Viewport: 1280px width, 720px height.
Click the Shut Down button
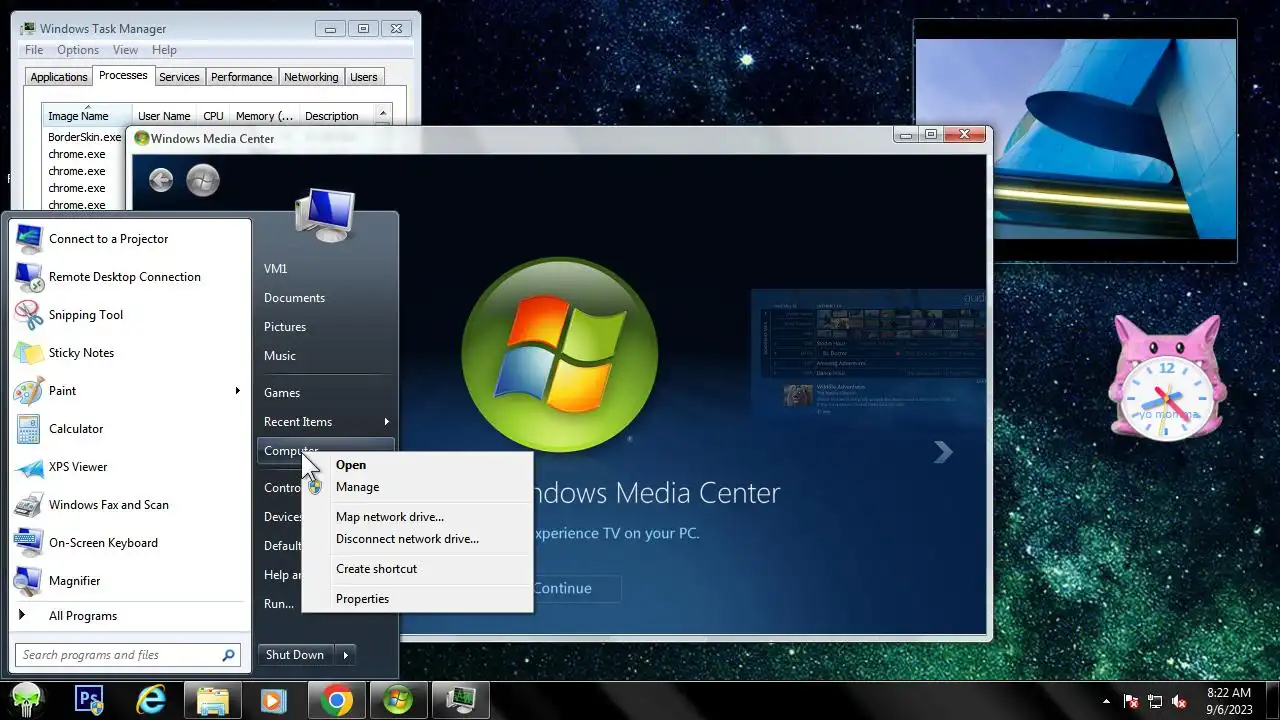point(295,655)
